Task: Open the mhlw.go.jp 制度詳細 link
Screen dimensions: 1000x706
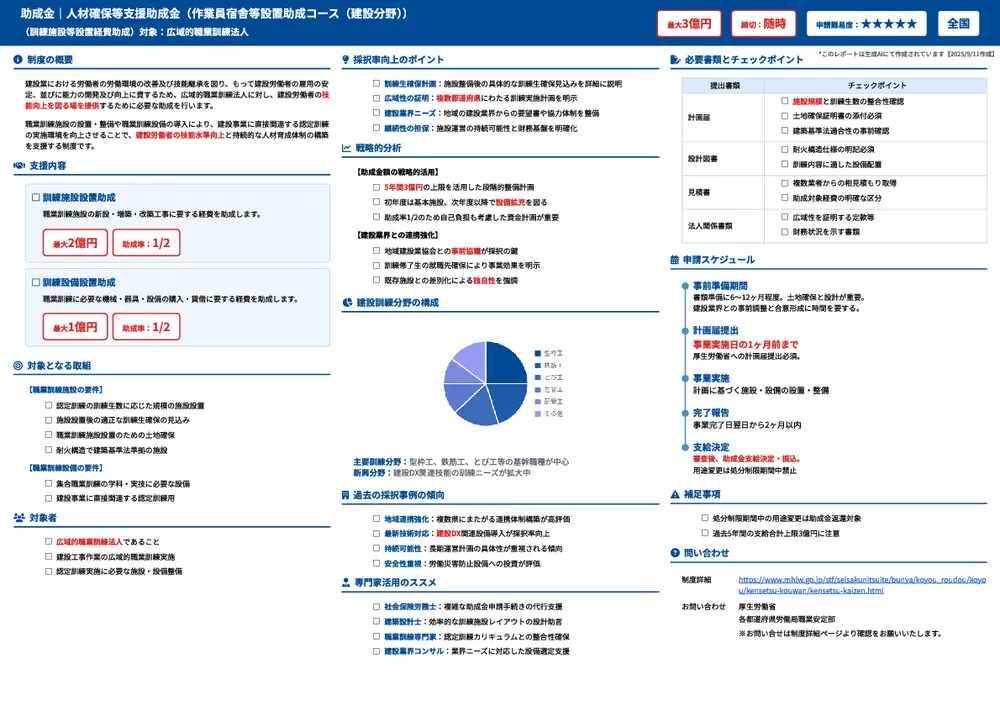Action: 858,582
